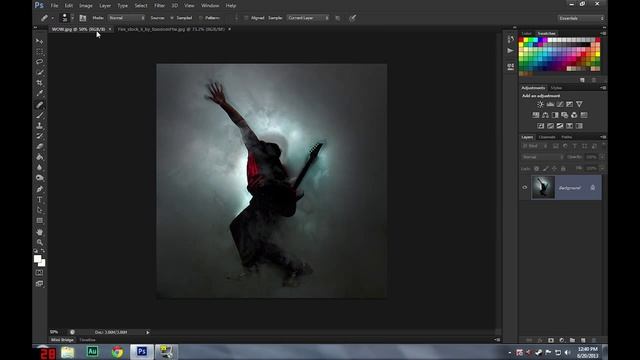
Task: Open collapsed History panel icon
Action: tap(511, 39)
